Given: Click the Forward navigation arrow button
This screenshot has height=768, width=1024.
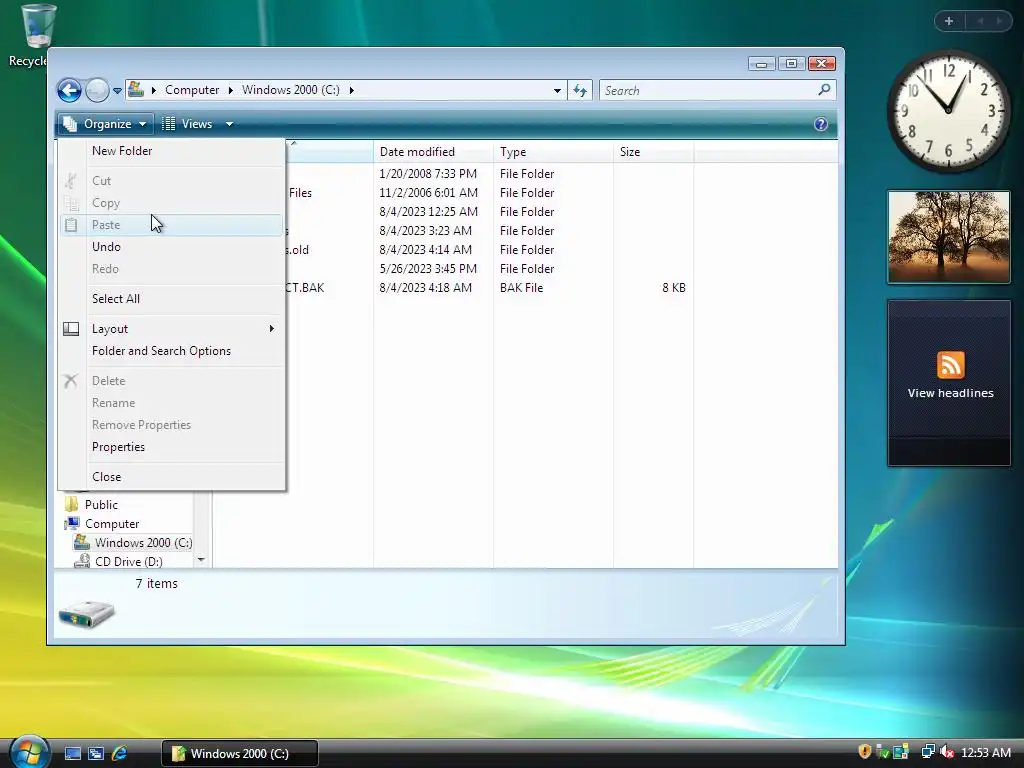Looking at the screenshot, I should pyautogui.click(x=97, y=90).
